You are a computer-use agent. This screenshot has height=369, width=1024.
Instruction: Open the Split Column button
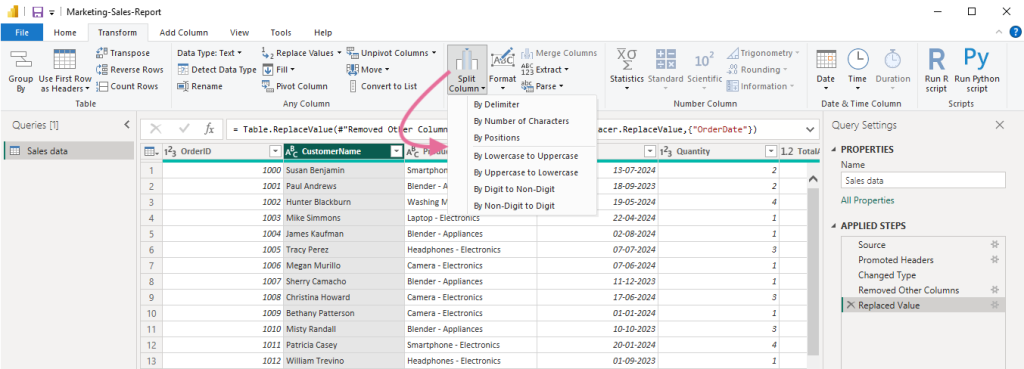(x=467, y=71)
